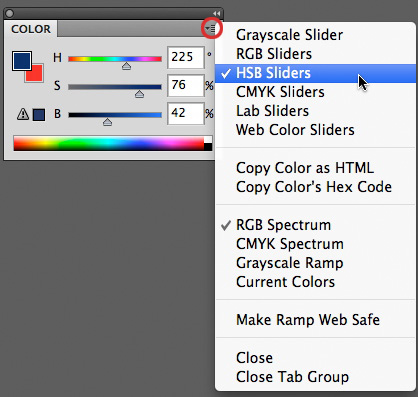Choose Copy Color's Hex Code

click(x=316, y=187)
